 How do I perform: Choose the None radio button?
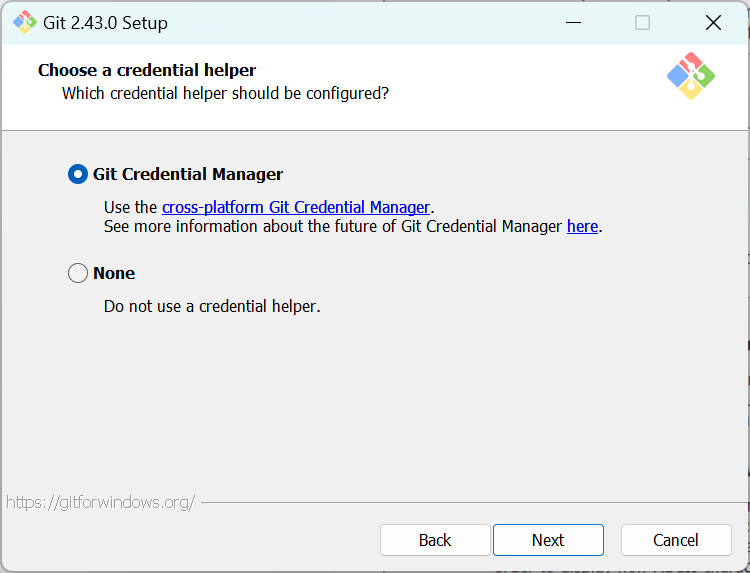(78, 273)
